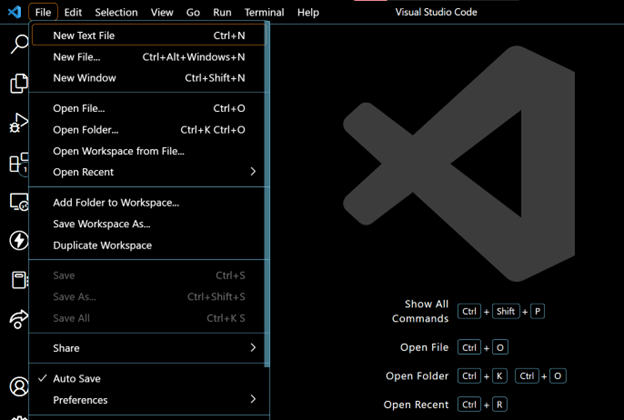Click the Open File watermark label
Screen dimensions: 624x420
click(424, 347)
